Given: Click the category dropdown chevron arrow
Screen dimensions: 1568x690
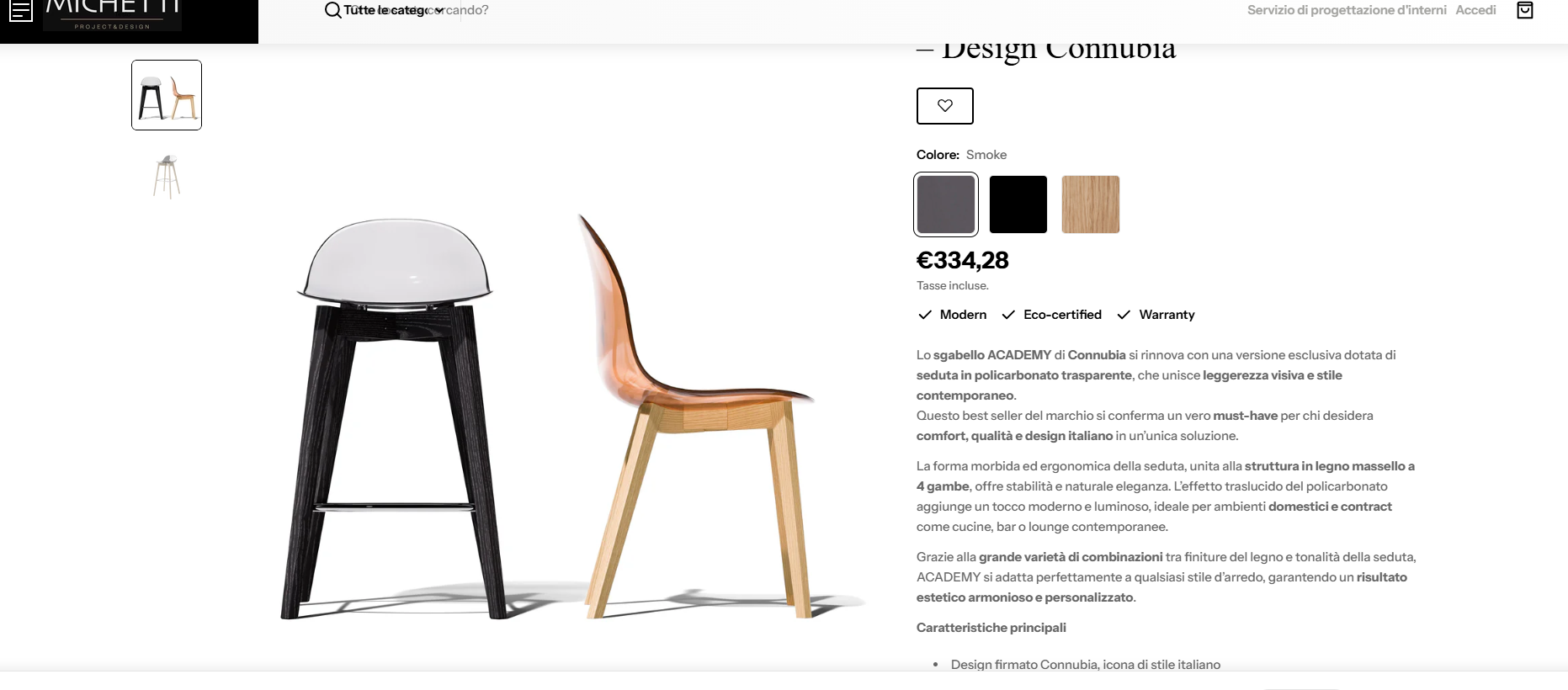Looking at the screenshot, I should (439, 11).
